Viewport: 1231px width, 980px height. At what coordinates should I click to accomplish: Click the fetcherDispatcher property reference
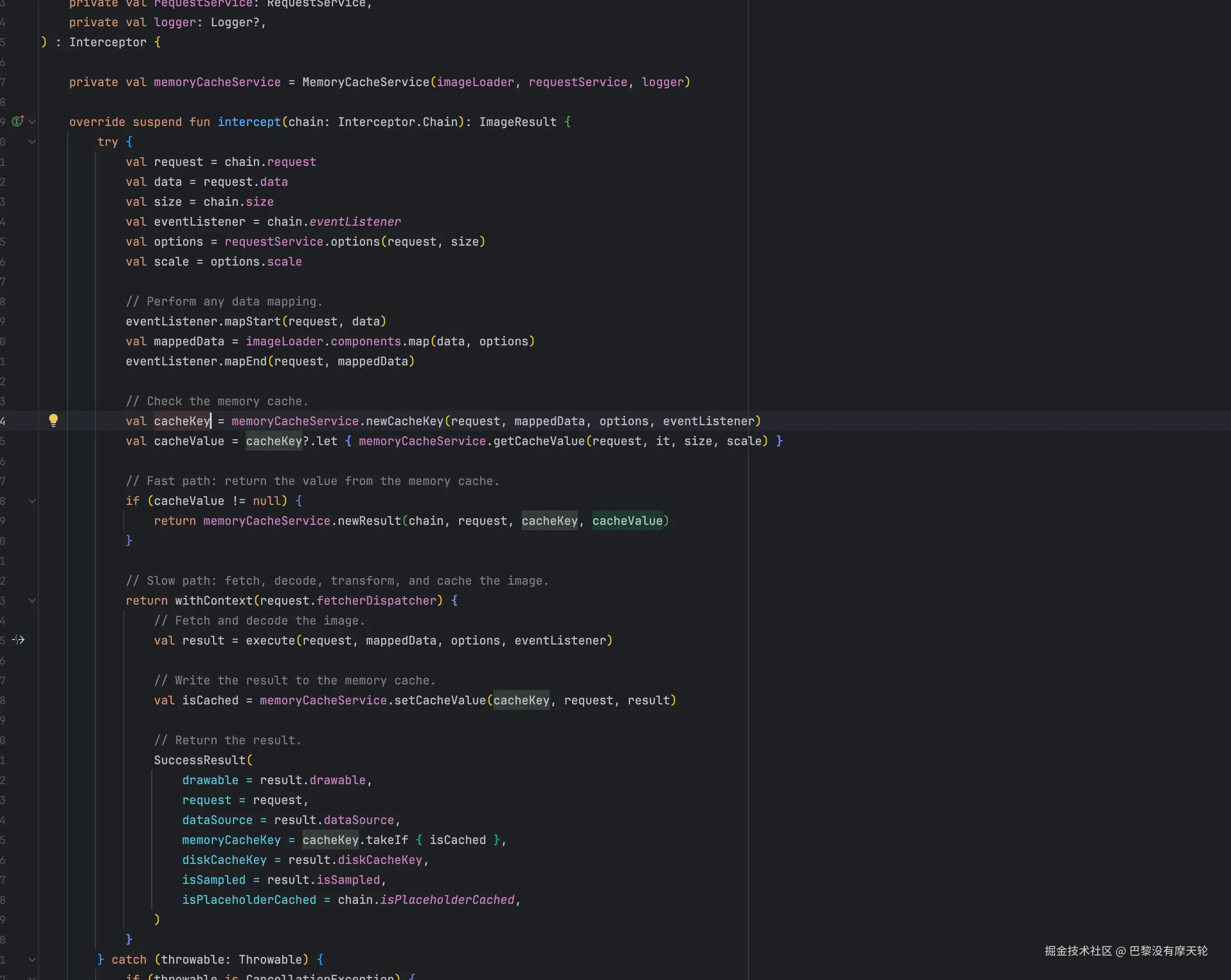[376, 601]
